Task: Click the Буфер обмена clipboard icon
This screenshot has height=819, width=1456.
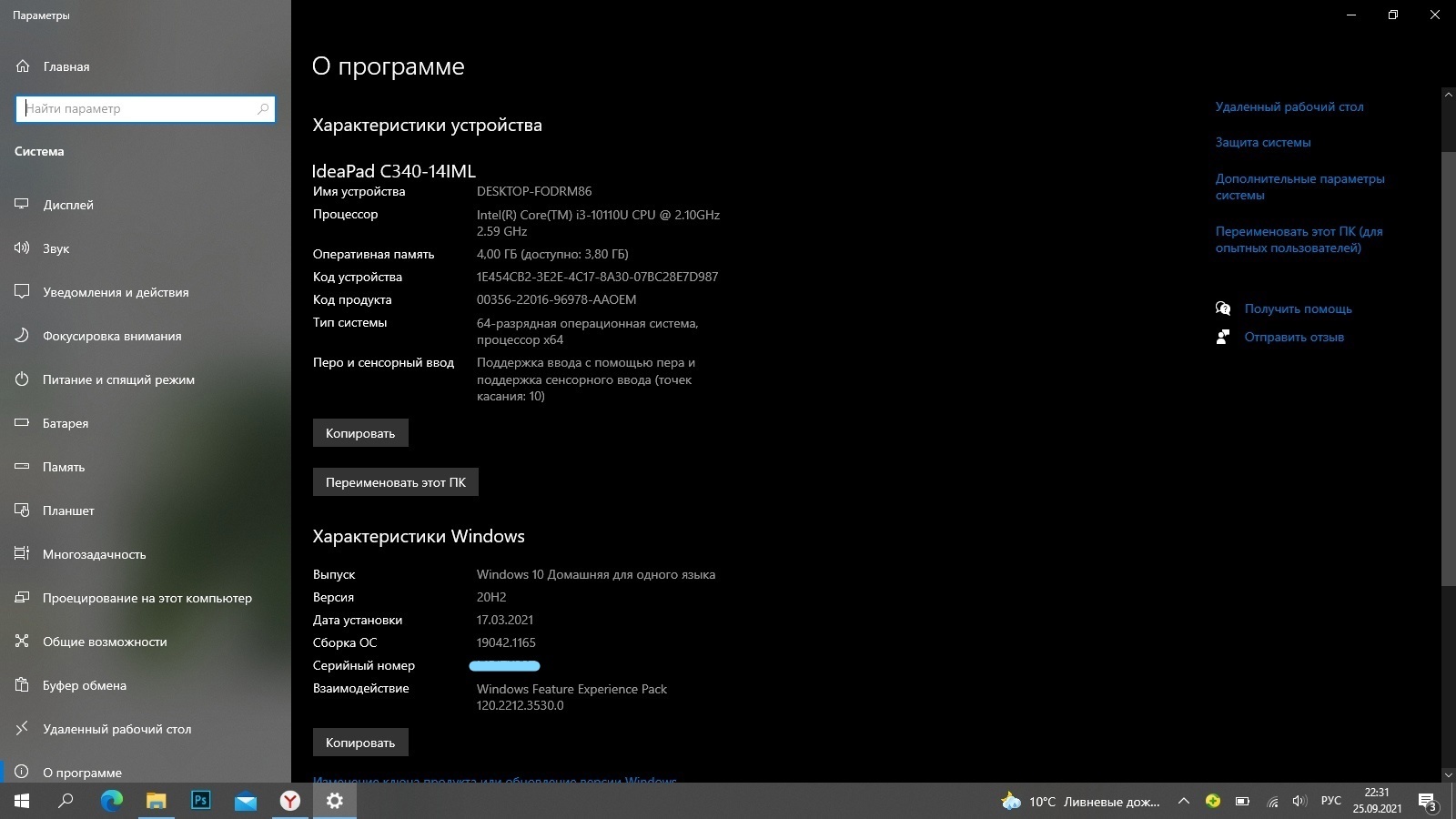Action: 22,685
